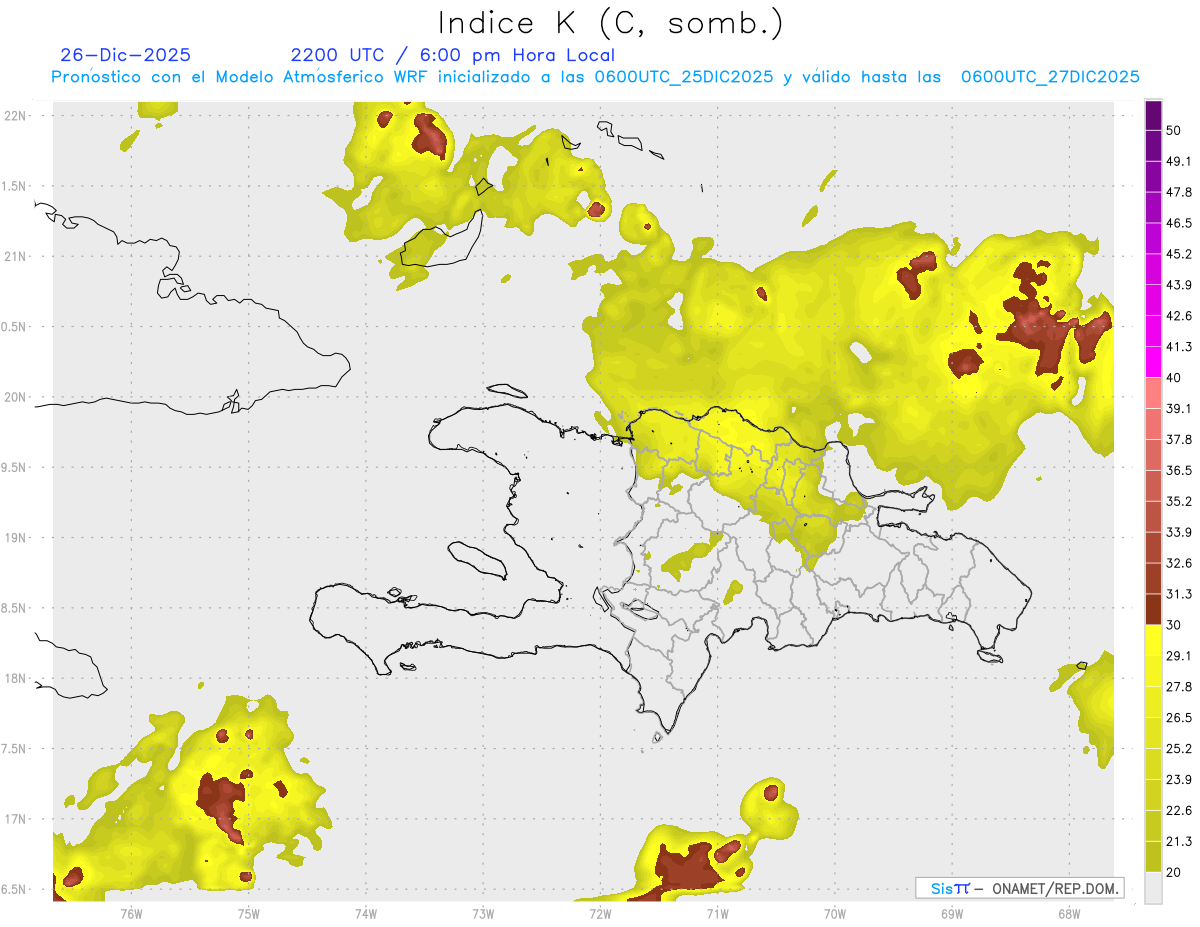Click the color bar value "46.5"
Screen dimensions: 1200x927
(1178, 223)
